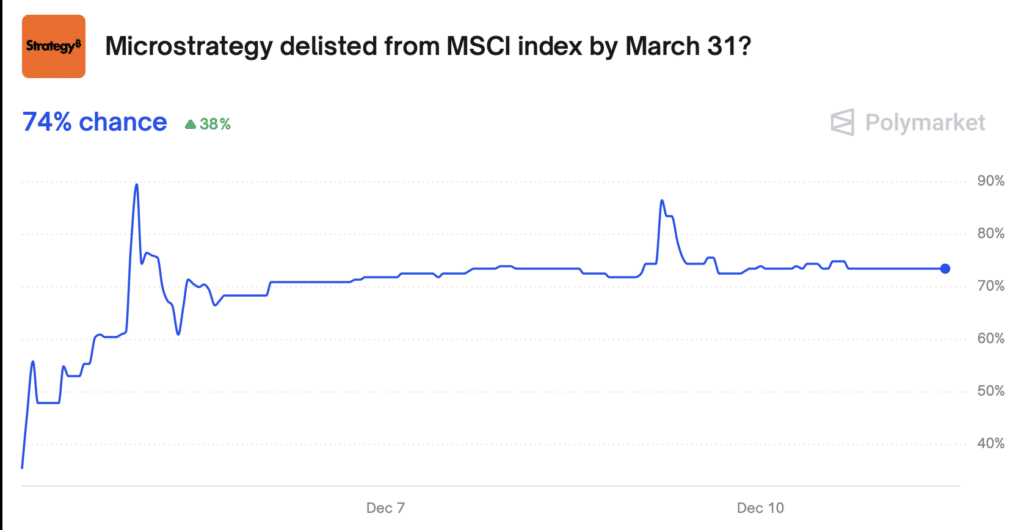Click the 40% y-axis label
Image resolution: width=1024 pixels, height=530 pixels.
click(x=991, y=443)
